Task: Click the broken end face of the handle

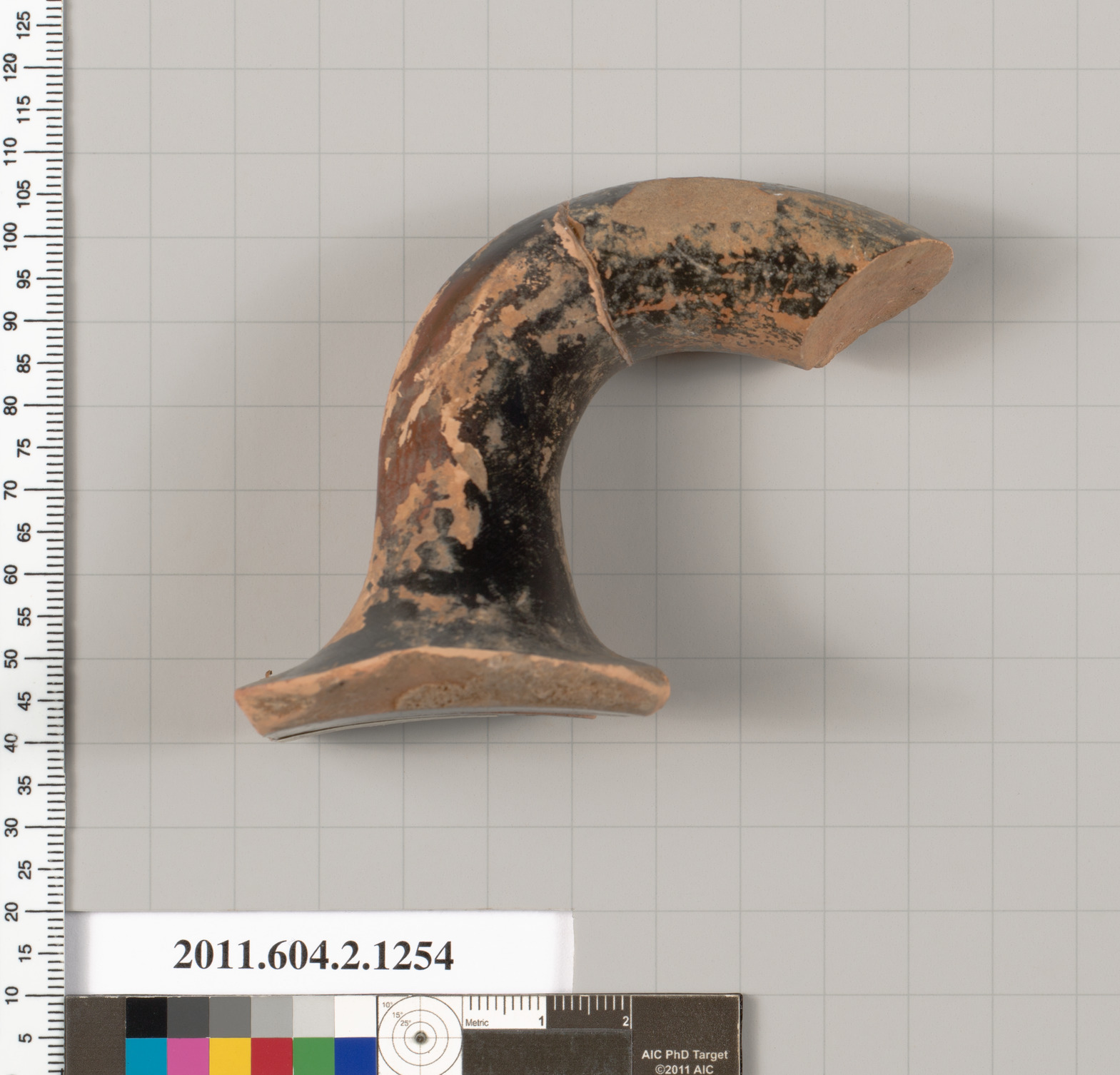Action: (x=879, y=303)
